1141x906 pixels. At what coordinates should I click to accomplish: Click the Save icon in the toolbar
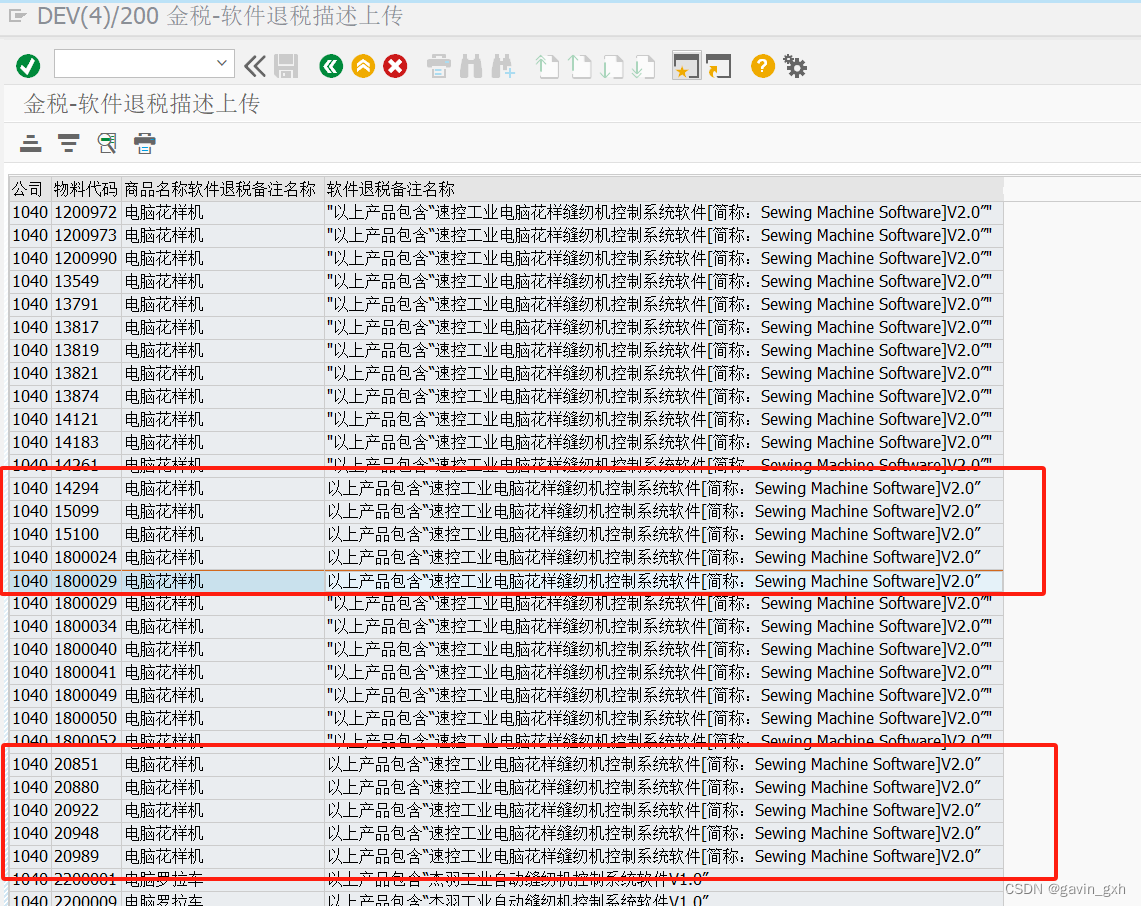pyautogui.click(x=287, y=66)
